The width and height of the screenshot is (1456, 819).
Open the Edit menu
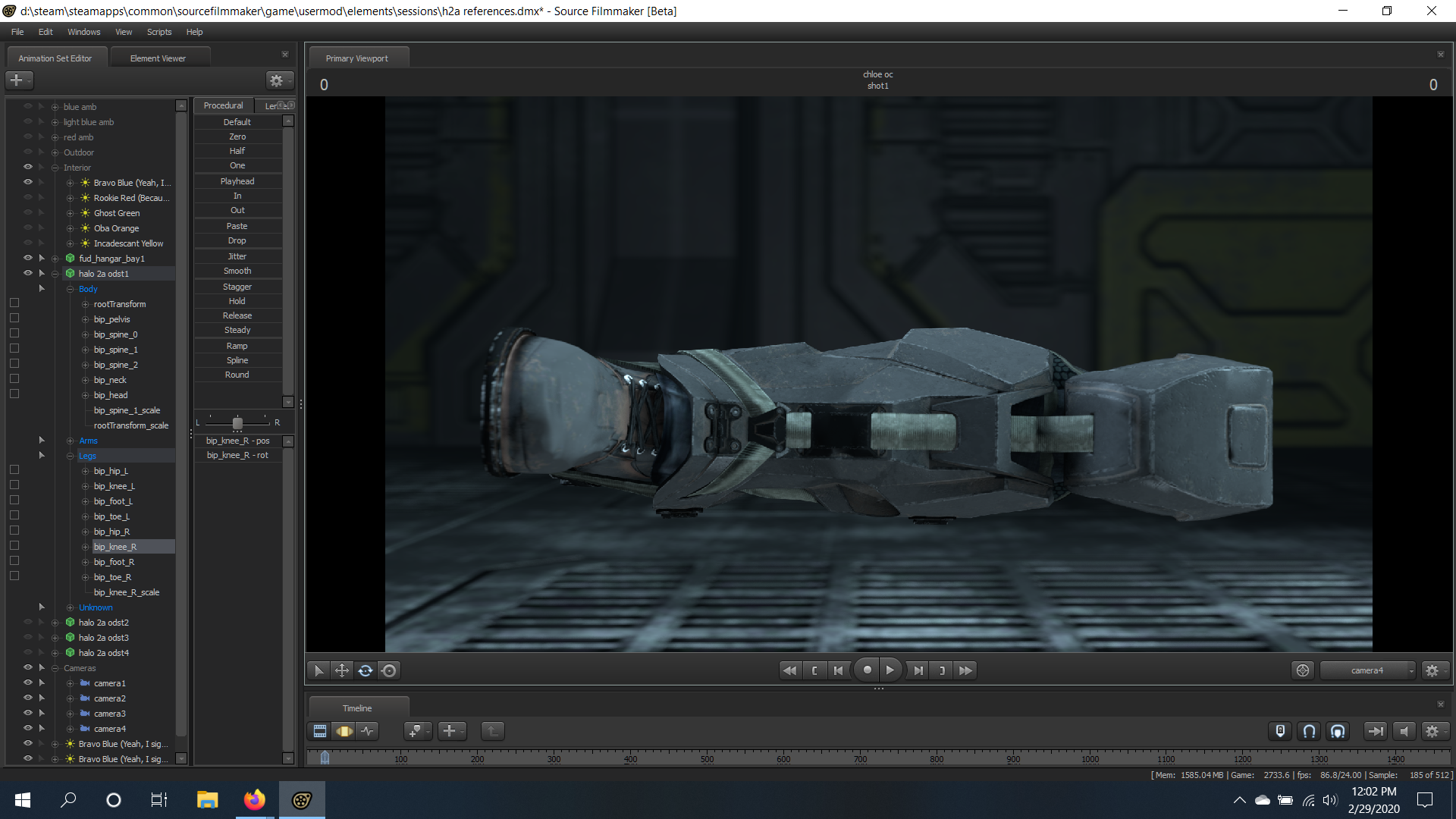(45, 32)
